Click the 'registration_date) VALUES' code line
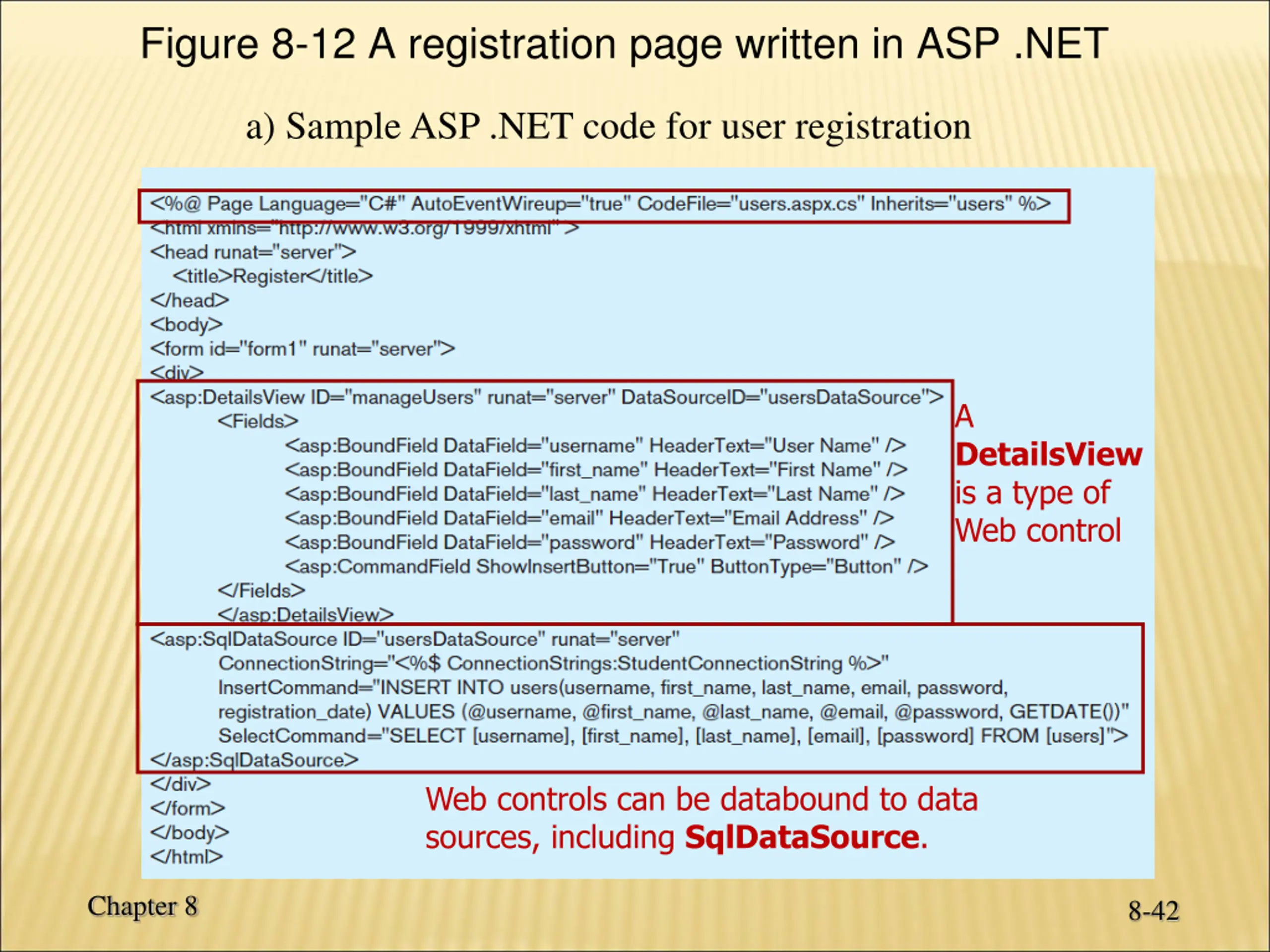 coord(674,712)
